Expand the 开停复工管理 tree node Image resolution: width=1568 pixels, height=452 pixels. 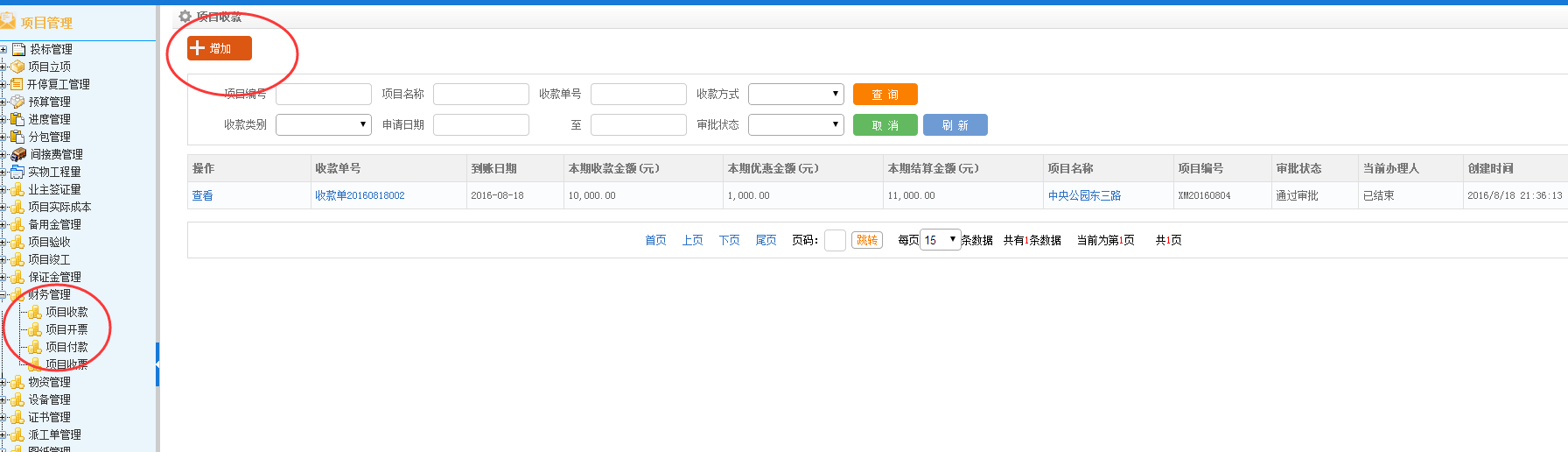pyautogui.click(x=3, y=85)
